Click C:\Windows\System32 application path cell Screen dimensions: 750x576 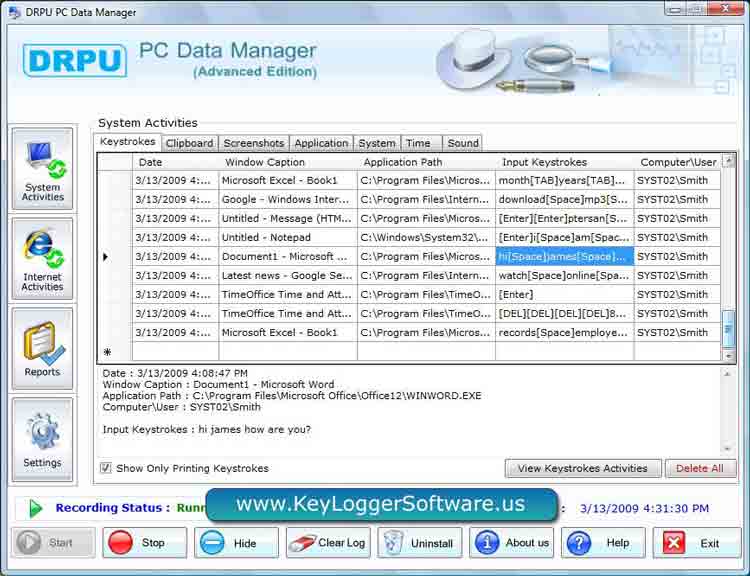click(x=426, y=237)
